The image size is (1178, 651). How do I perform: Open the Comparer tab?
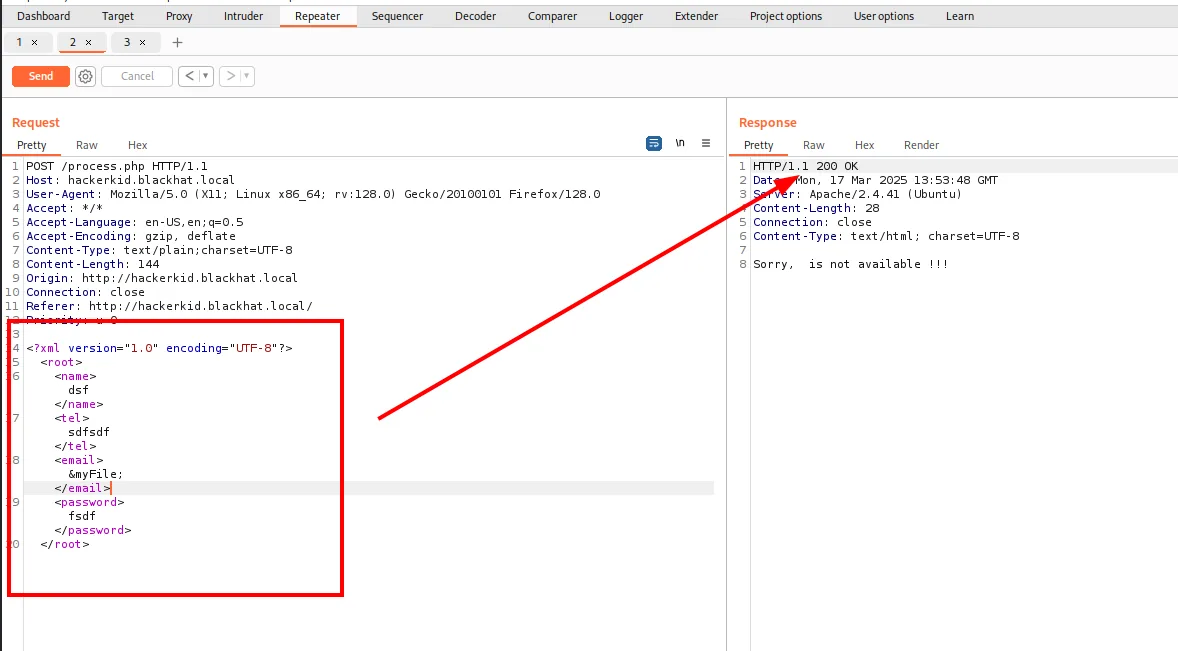point(552,16)
